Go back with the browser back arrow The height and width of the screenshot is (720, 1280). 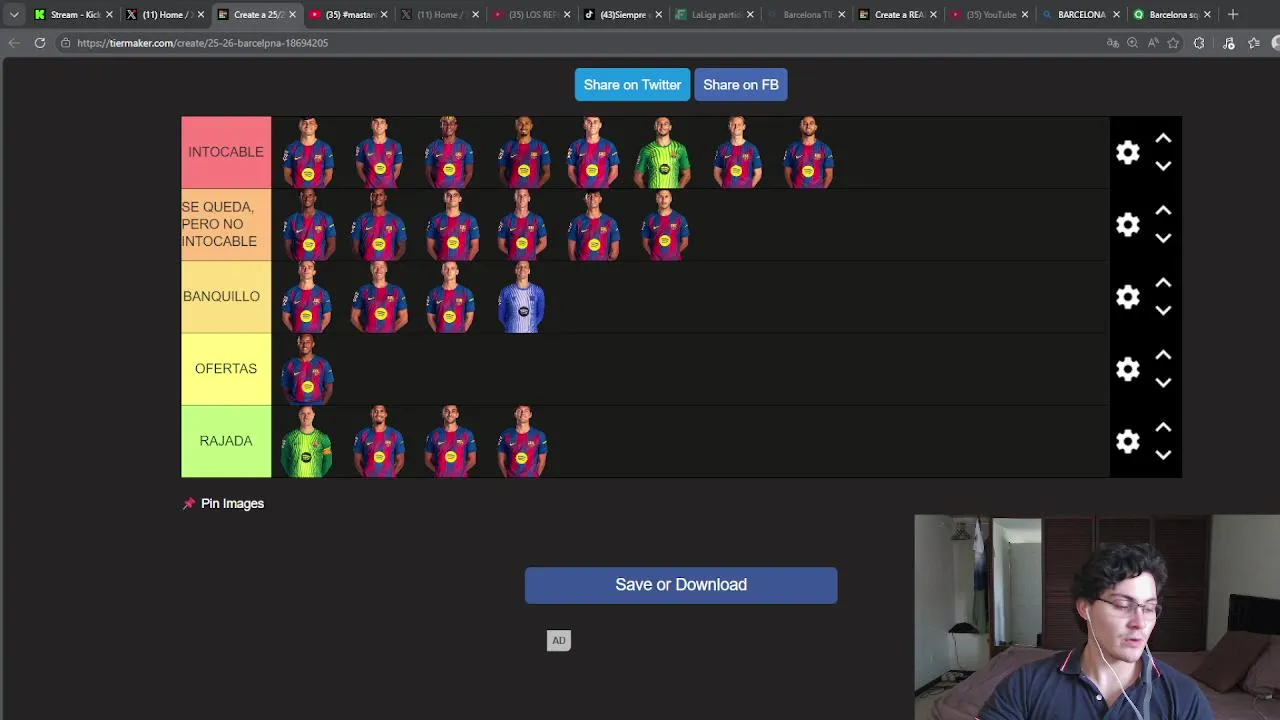pos(14,43)
